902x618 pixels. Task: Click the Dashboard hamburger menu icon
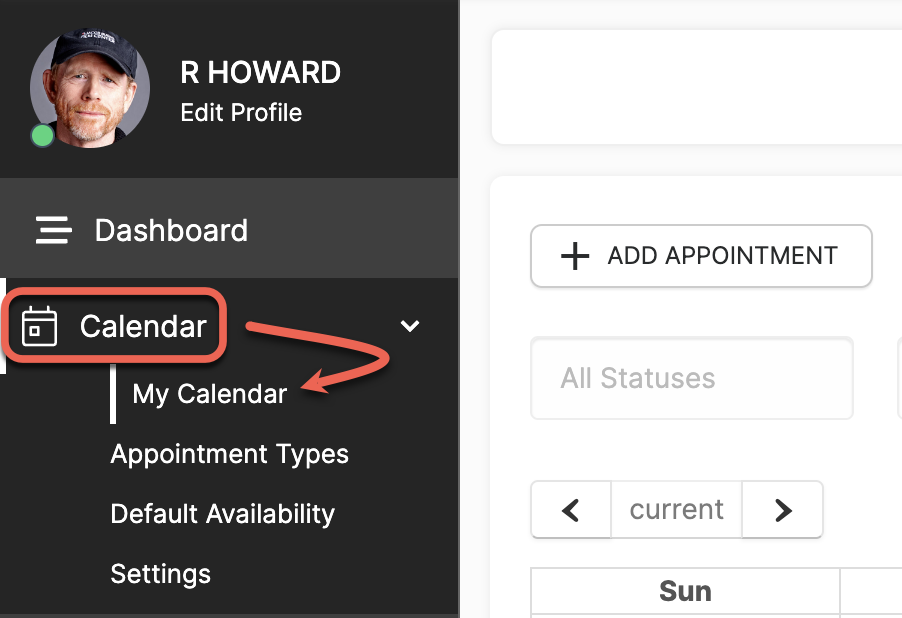53,230
